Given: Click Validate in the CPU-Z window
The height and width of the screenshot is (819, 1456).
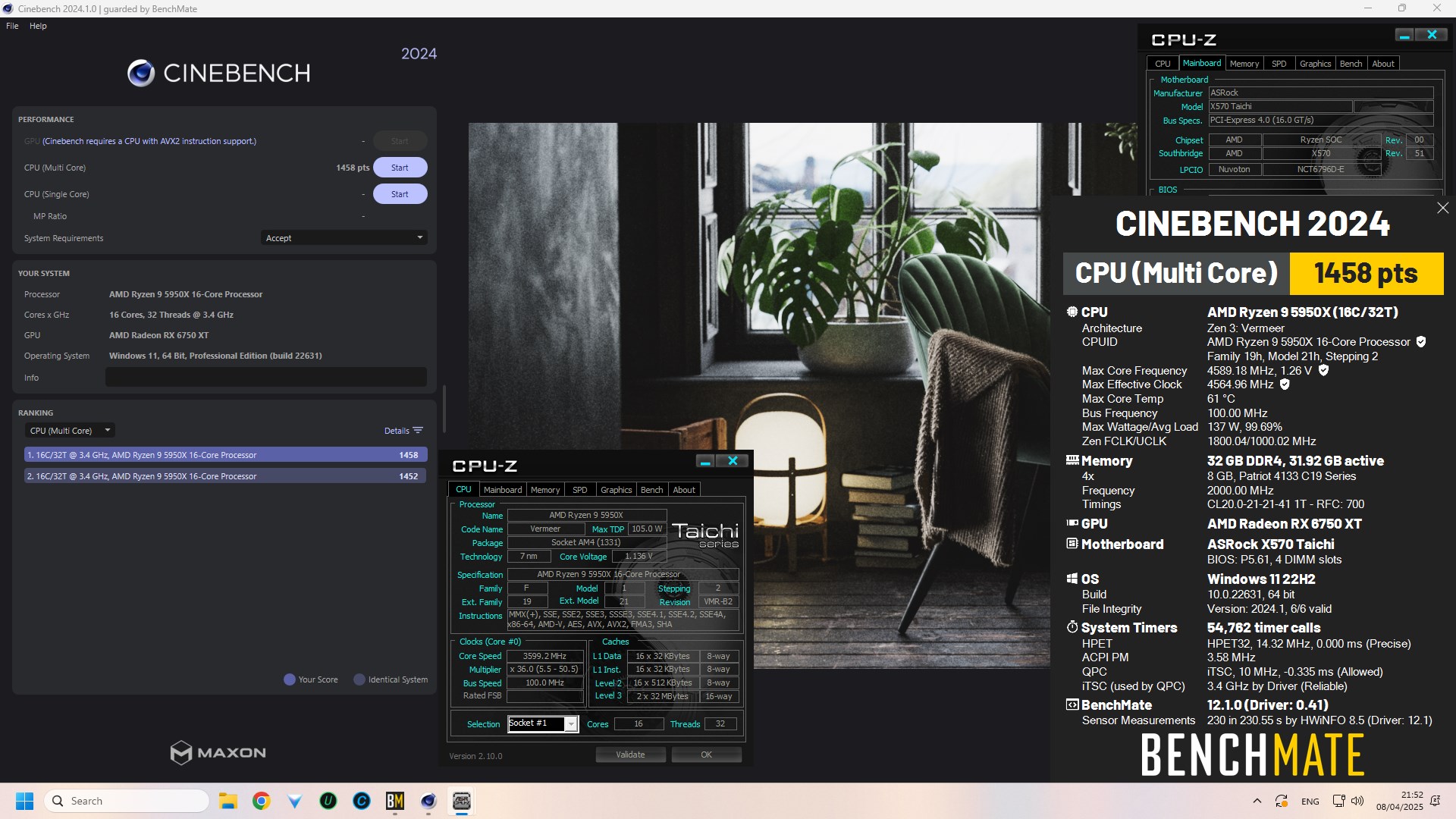Looking at the screenshot, I should click(x=630, y=755).
